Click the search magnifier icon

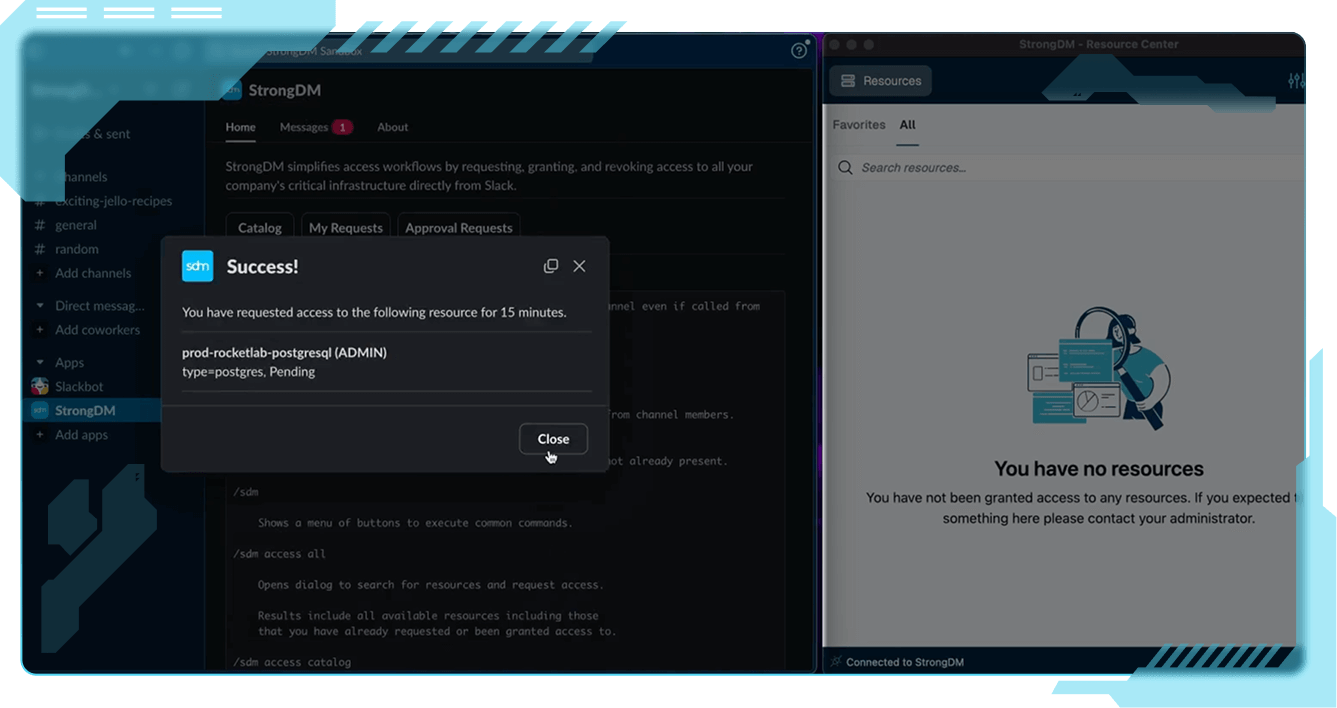point(846,168)
